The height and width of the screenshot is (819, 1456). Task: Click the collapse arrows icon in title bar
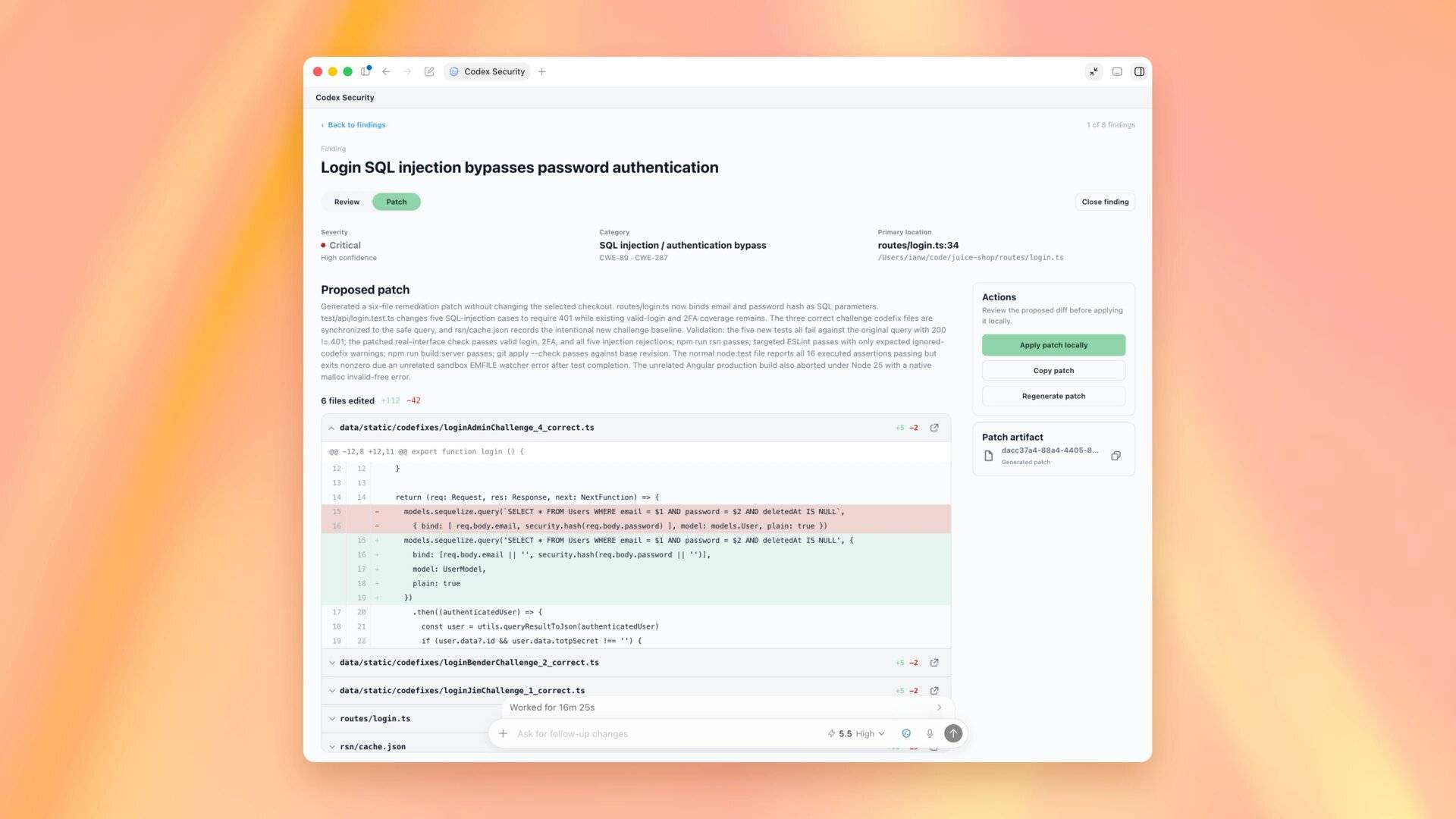pos(1094,71)
